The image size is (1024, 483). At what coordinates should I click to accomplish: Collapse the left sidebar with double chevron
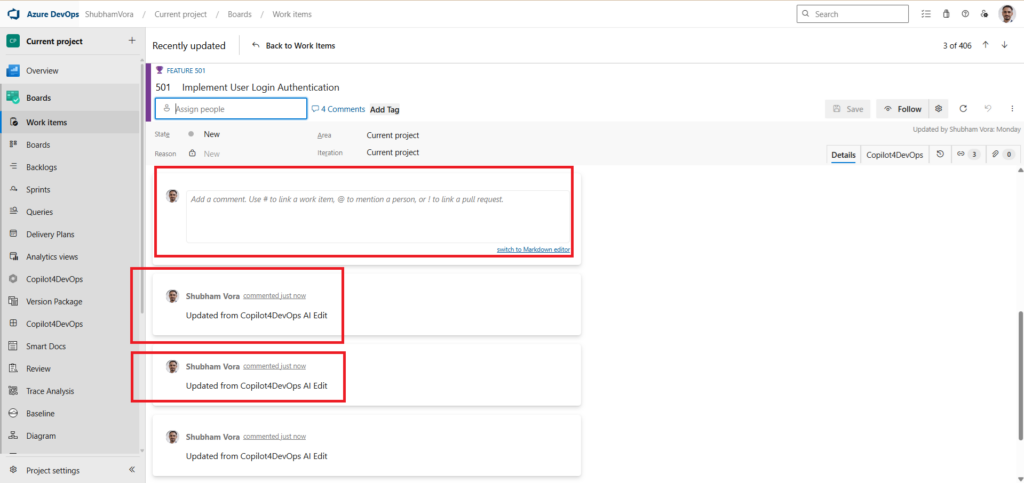click(132, 470)
